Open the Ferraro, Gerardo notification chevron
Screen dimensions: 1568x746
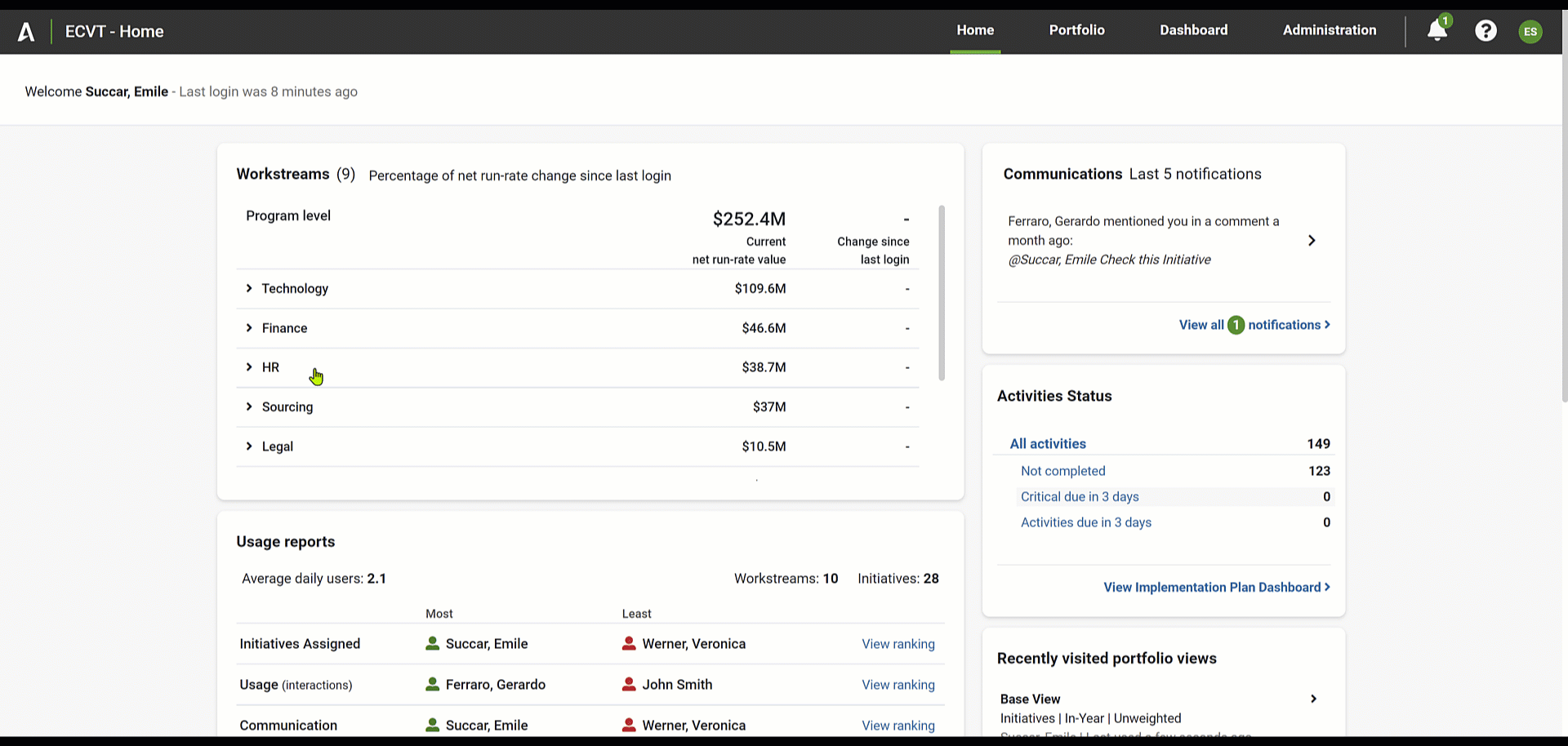coord(1312,240)
